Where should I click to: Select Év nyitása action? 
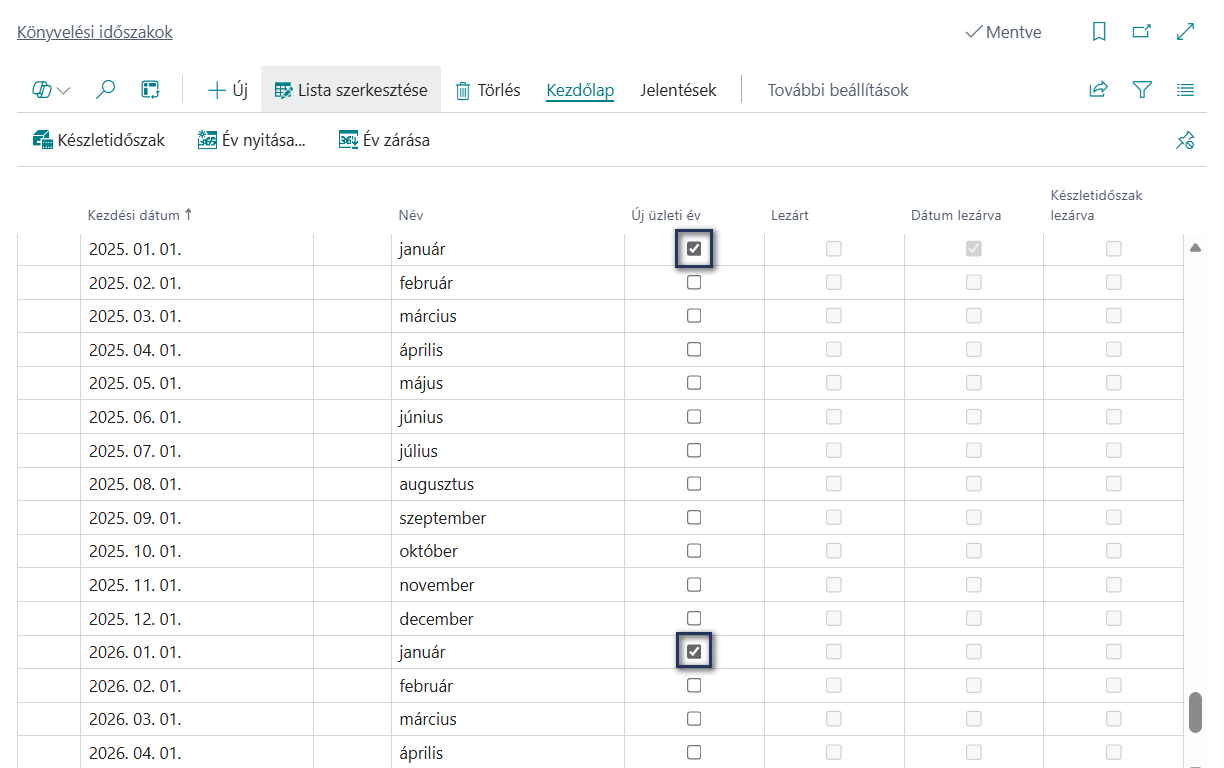tap(251, 140)
